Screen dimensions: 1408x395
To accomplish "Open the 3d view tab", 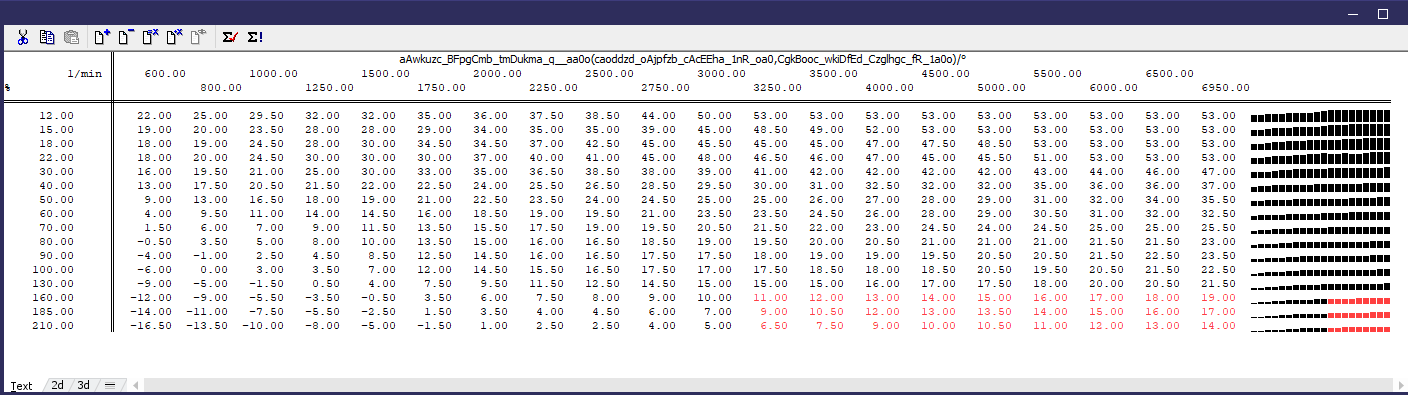I will click(x=84, y=385).
